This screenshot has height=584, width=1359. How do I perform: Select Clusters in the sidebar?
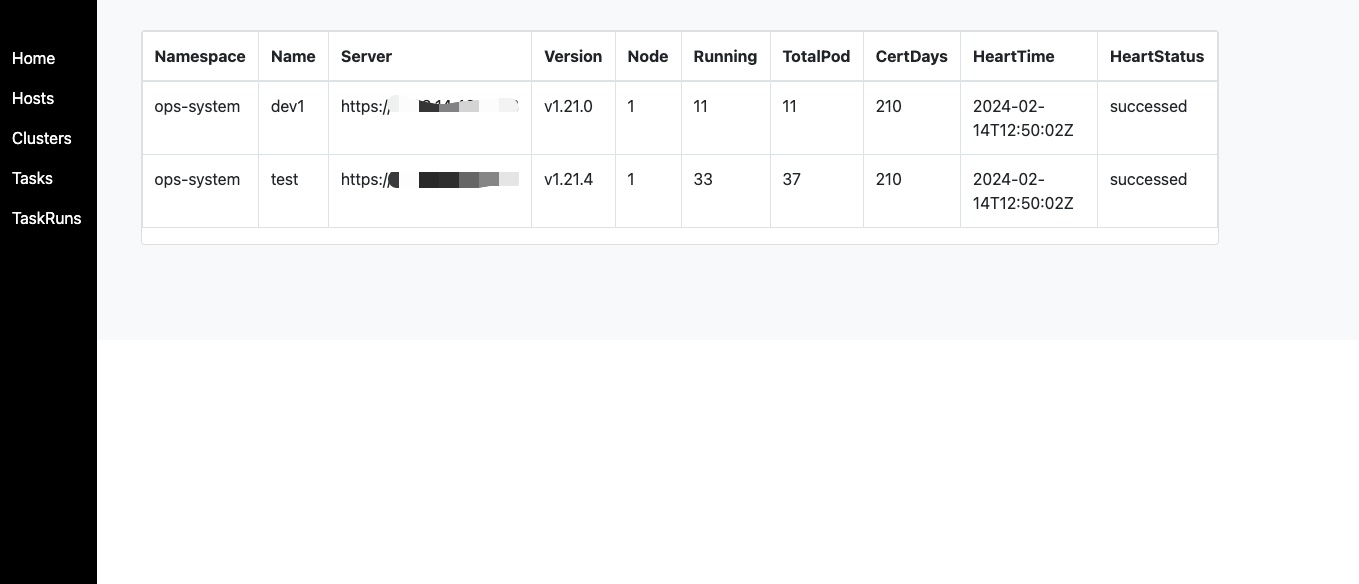tap(41, 138)
